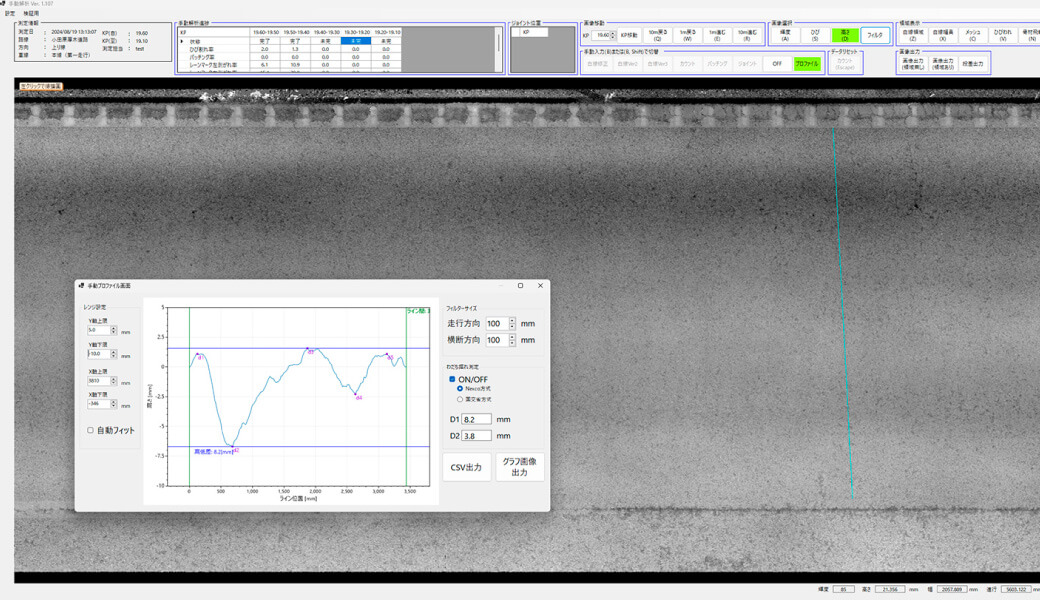Increase the 走行方向 filter size stepper
Screen dimensions: 1040x600
pos(511,319)
